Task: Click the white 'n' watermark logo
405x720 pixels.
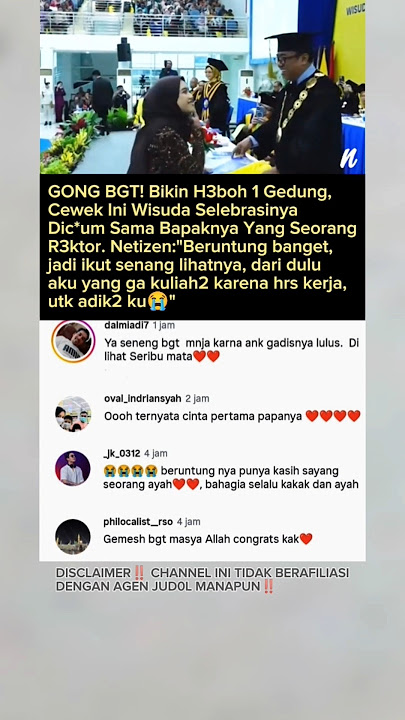Action: pyautogui.click(x=349, y=157)
